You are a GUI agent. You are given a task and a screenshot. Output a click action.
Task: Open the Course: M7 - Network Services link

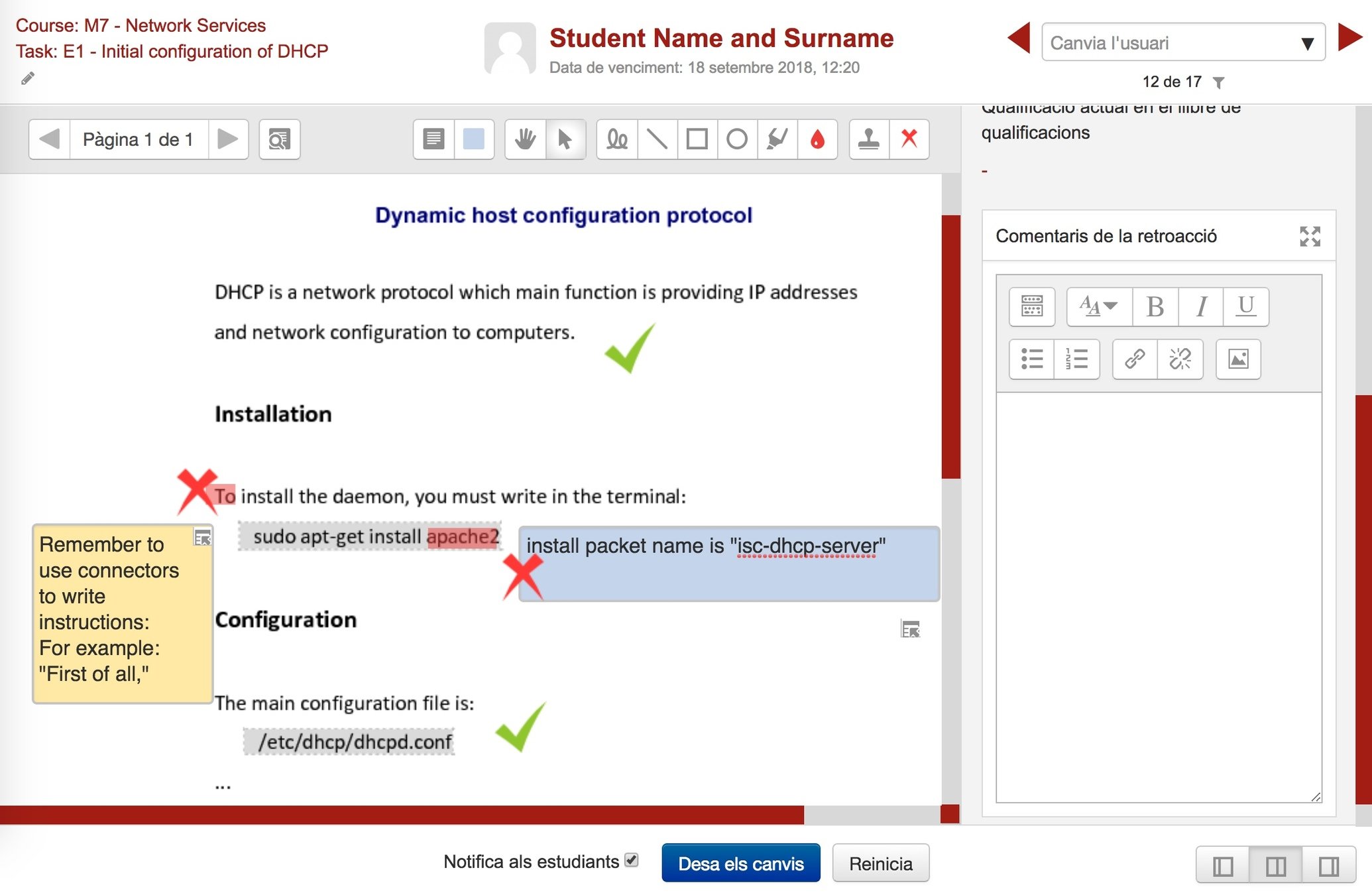[x=141, y=25]
